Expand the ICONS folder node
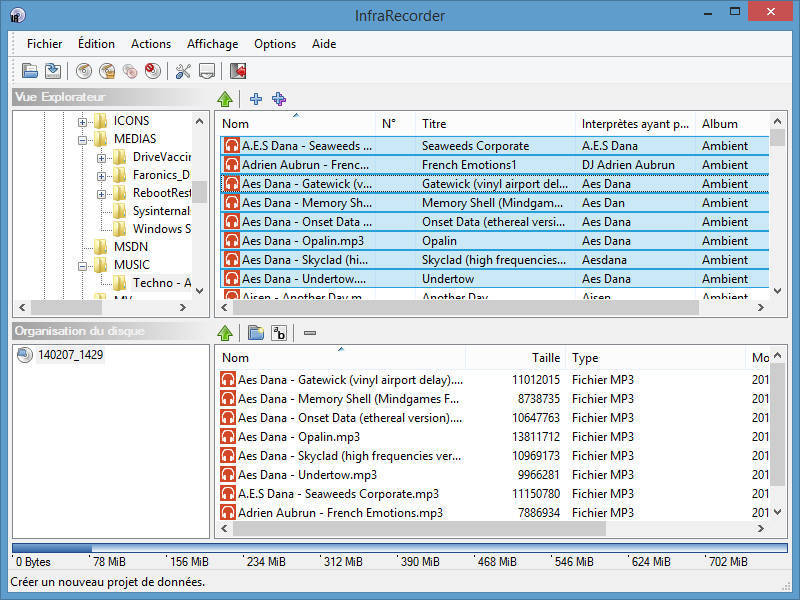The width and height of the screenshot is (800, 600). click(x=82, y=122)
